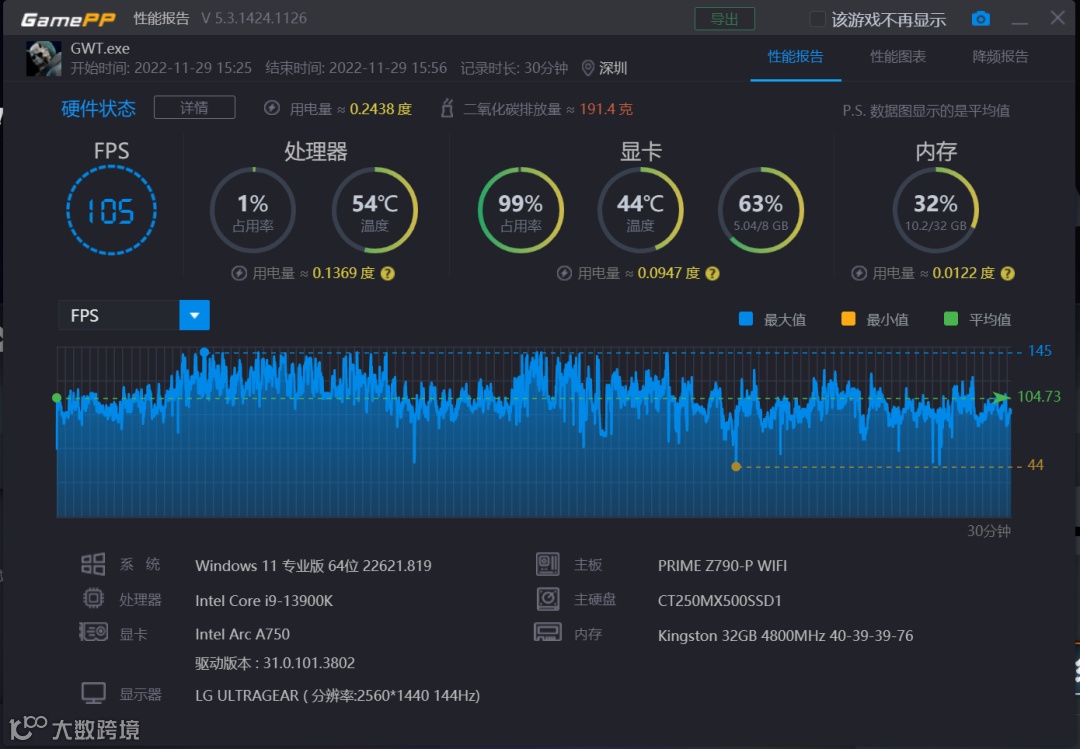Open the FPS chart metric dropdown arrow
The image size is (1080, 749).
(x=194, y=316)
